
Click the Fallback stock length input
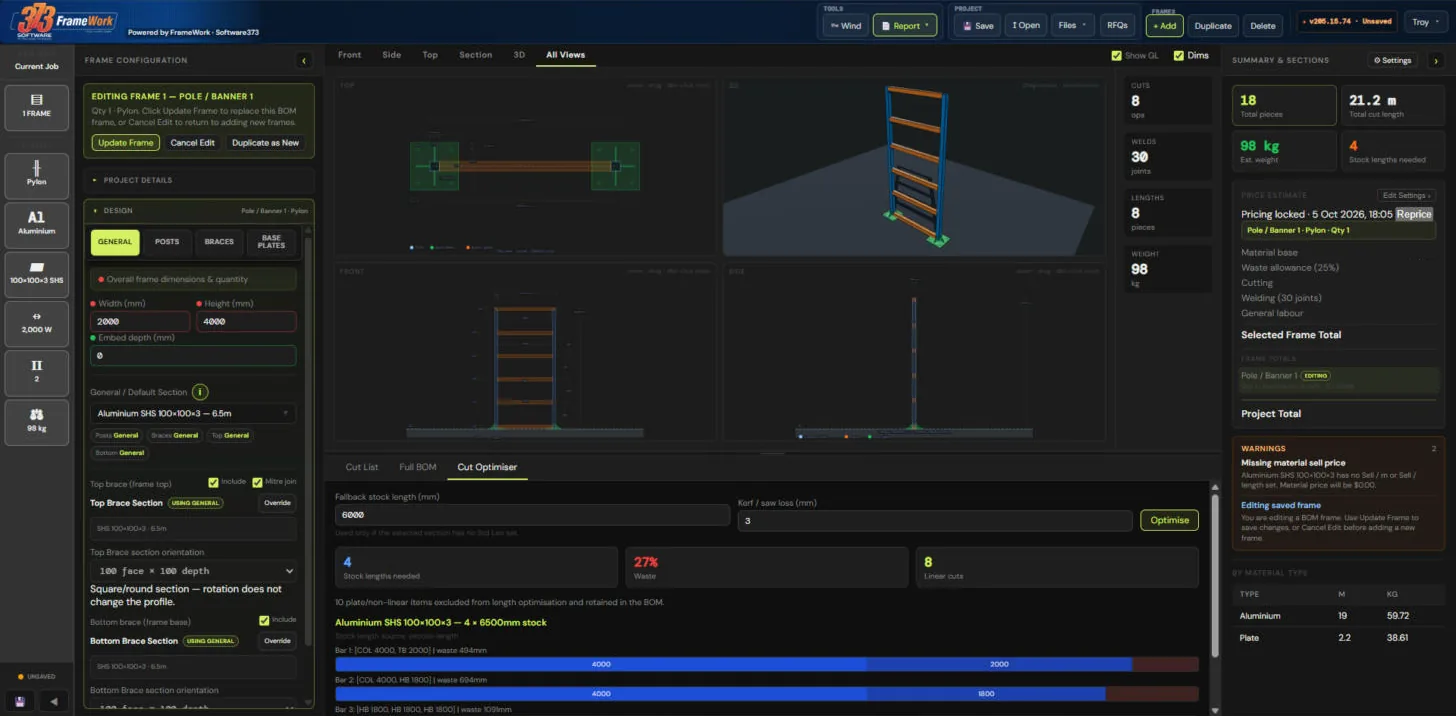(x=532, y=515)
